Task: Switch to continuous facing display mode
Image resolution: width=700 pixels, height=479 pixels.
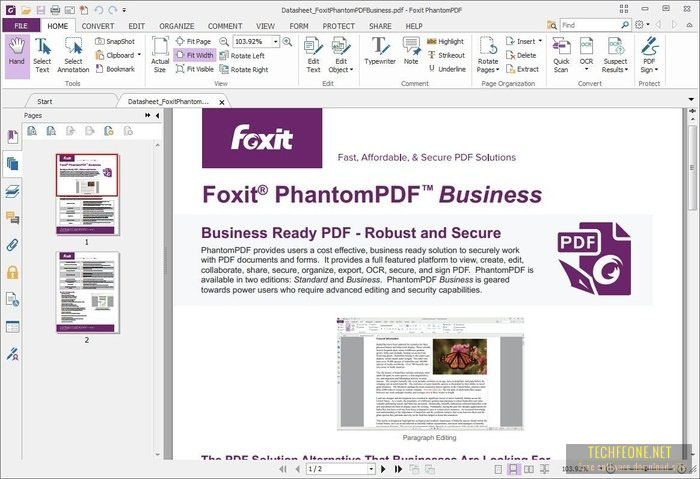Action: [544, 469]
